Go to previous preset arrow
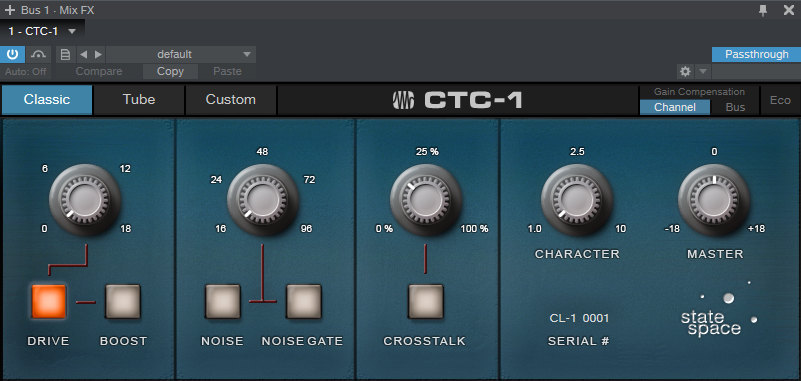This screenshot has width=801, height=381. coord(84,54)
